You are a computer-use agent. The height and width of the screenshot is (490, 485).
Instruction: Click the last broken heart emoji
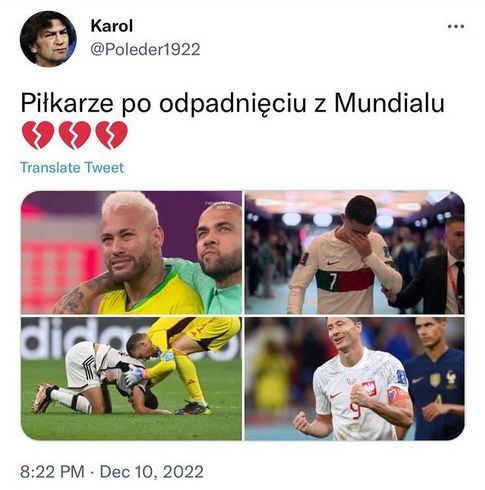(111, 135)
